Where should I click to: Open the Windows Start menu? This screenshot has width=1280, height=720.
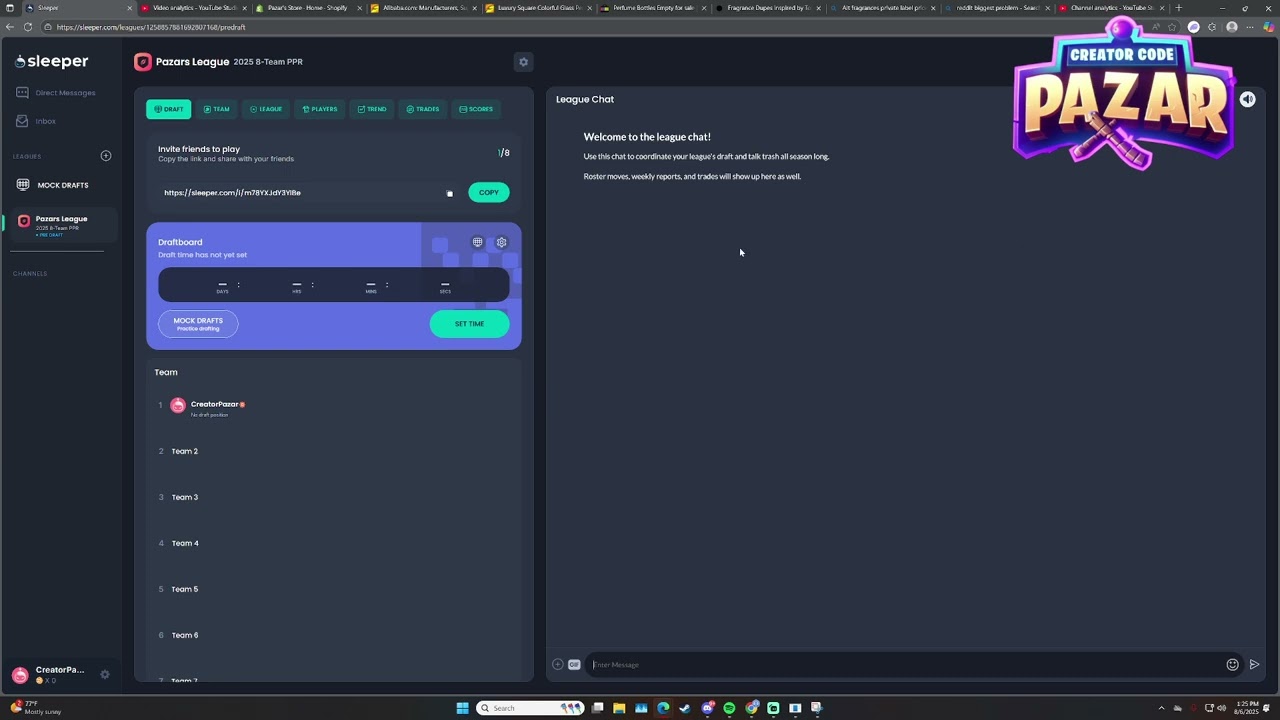coord(462,708)
